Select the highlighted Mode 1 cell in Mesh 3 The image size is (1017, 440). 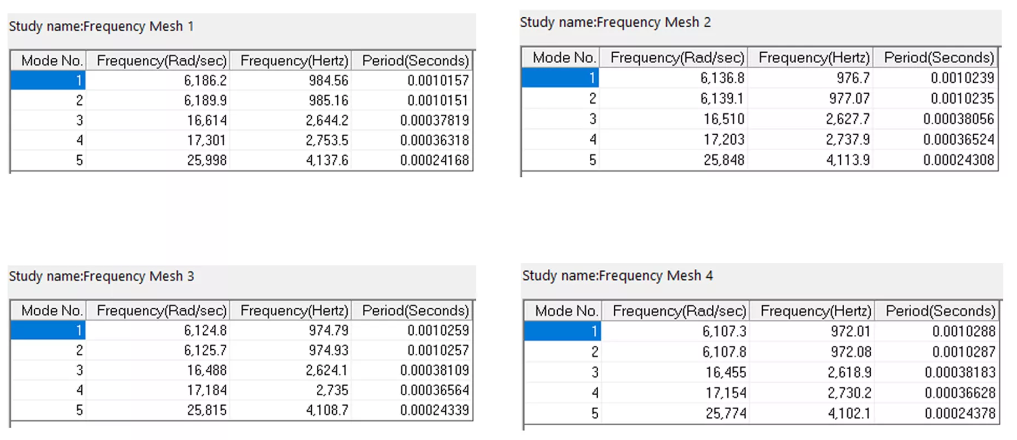pos(48,330)
